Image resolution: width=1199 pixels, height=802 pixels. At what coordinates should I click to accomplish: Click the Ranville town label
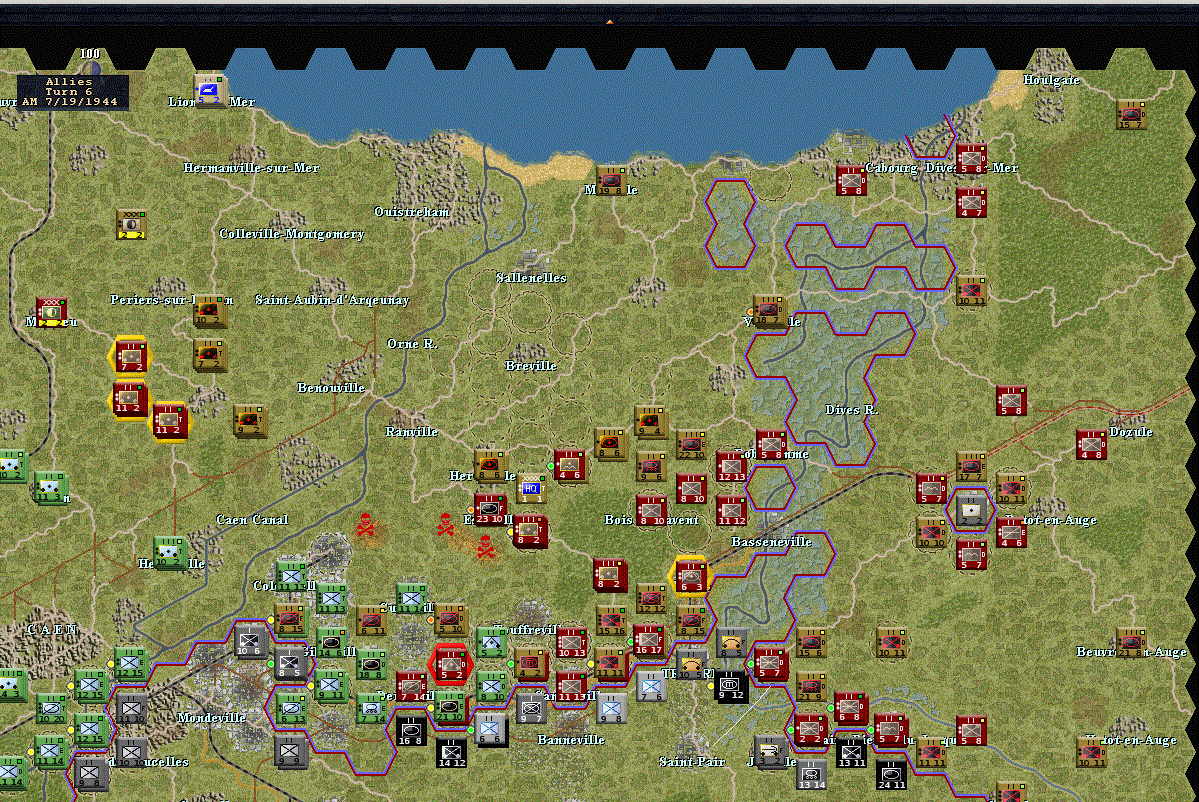(411, 432)
